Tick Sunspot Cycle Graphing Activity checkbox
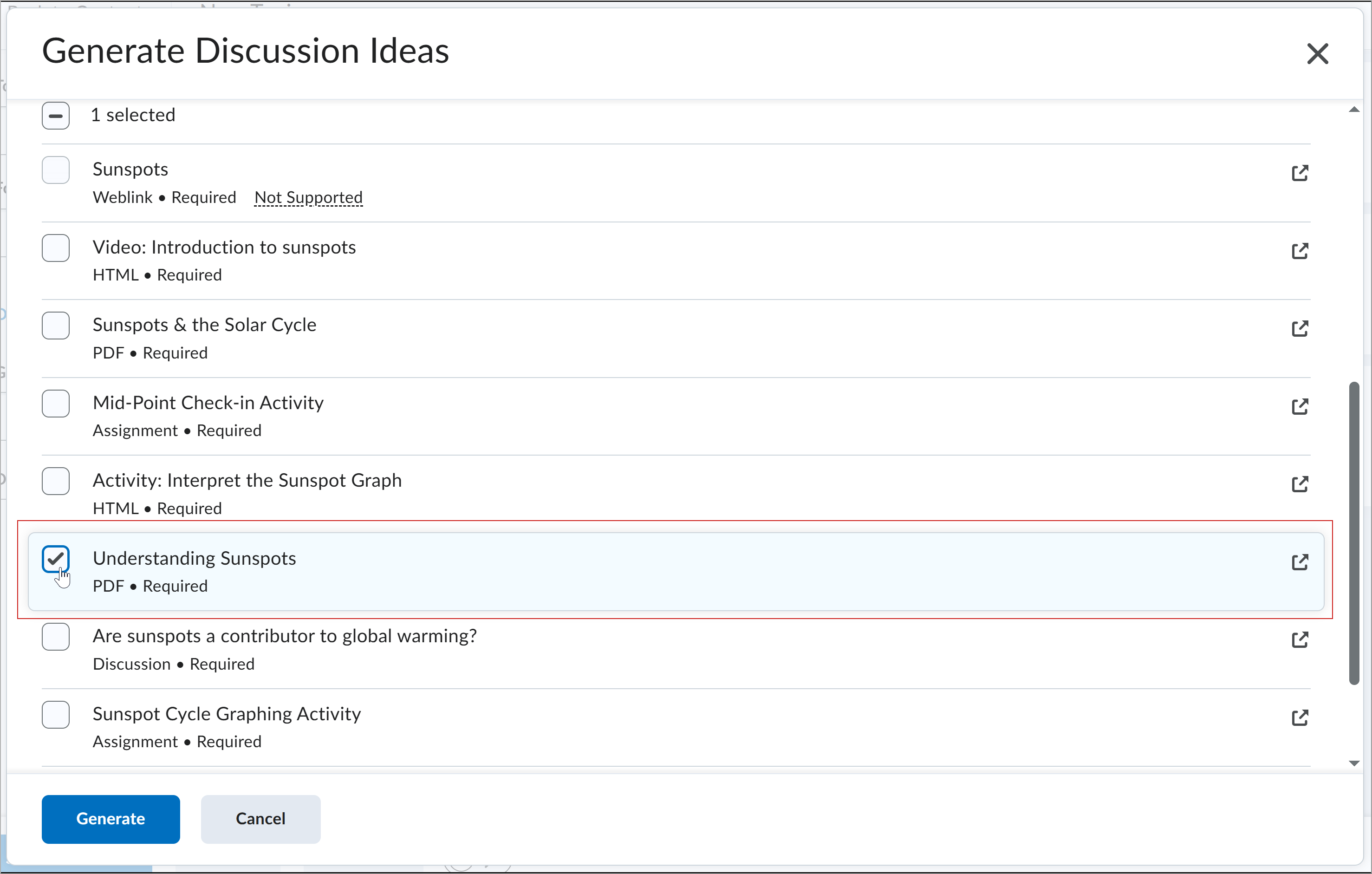Screen dimensions: 1372x874 [56, 714]
